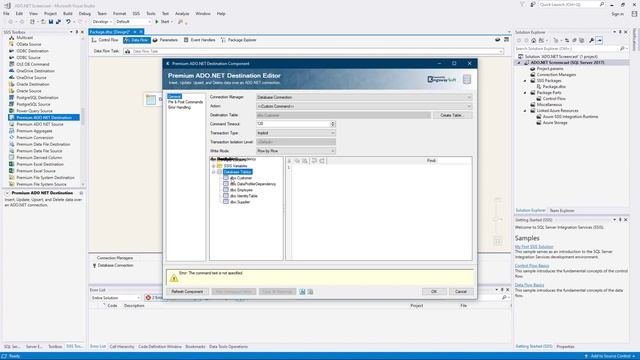Screen dimensions: 640x360
Task: Select PostgreSQL Destination toolbox item
Action: pyautogui.click(x=37, y=98)
